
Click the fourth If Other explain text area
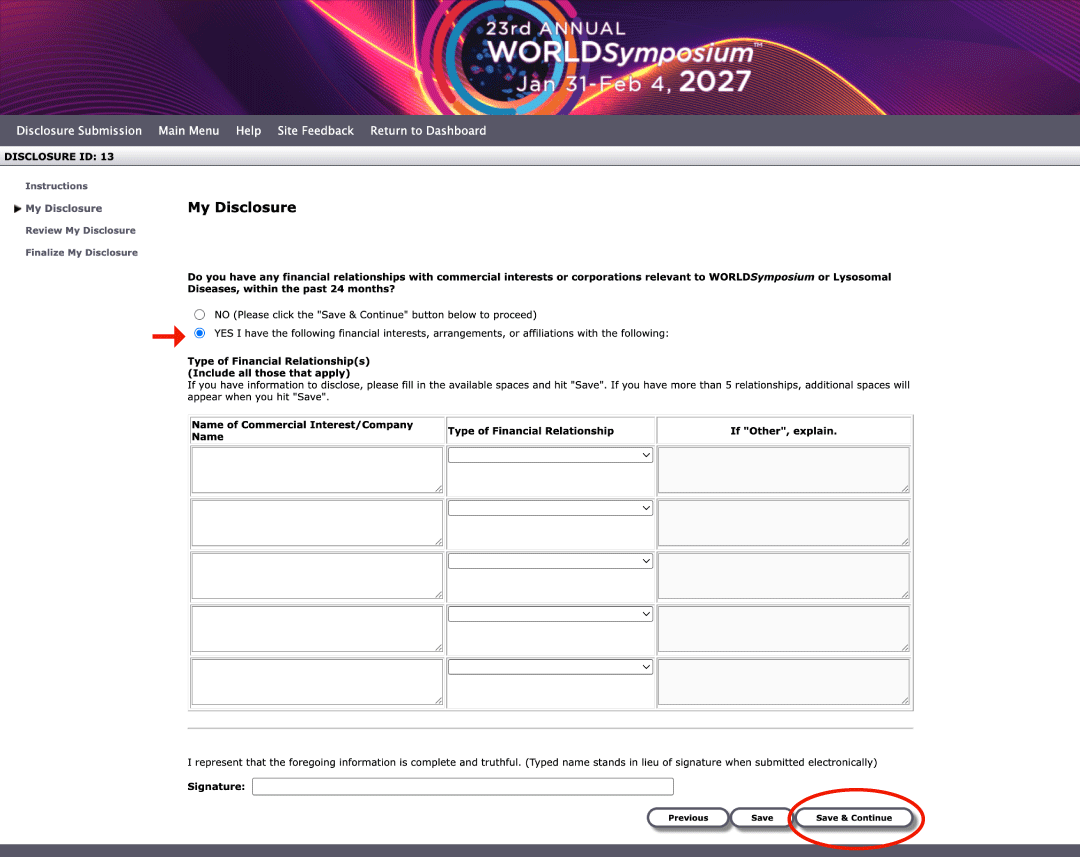pos(784,629)
